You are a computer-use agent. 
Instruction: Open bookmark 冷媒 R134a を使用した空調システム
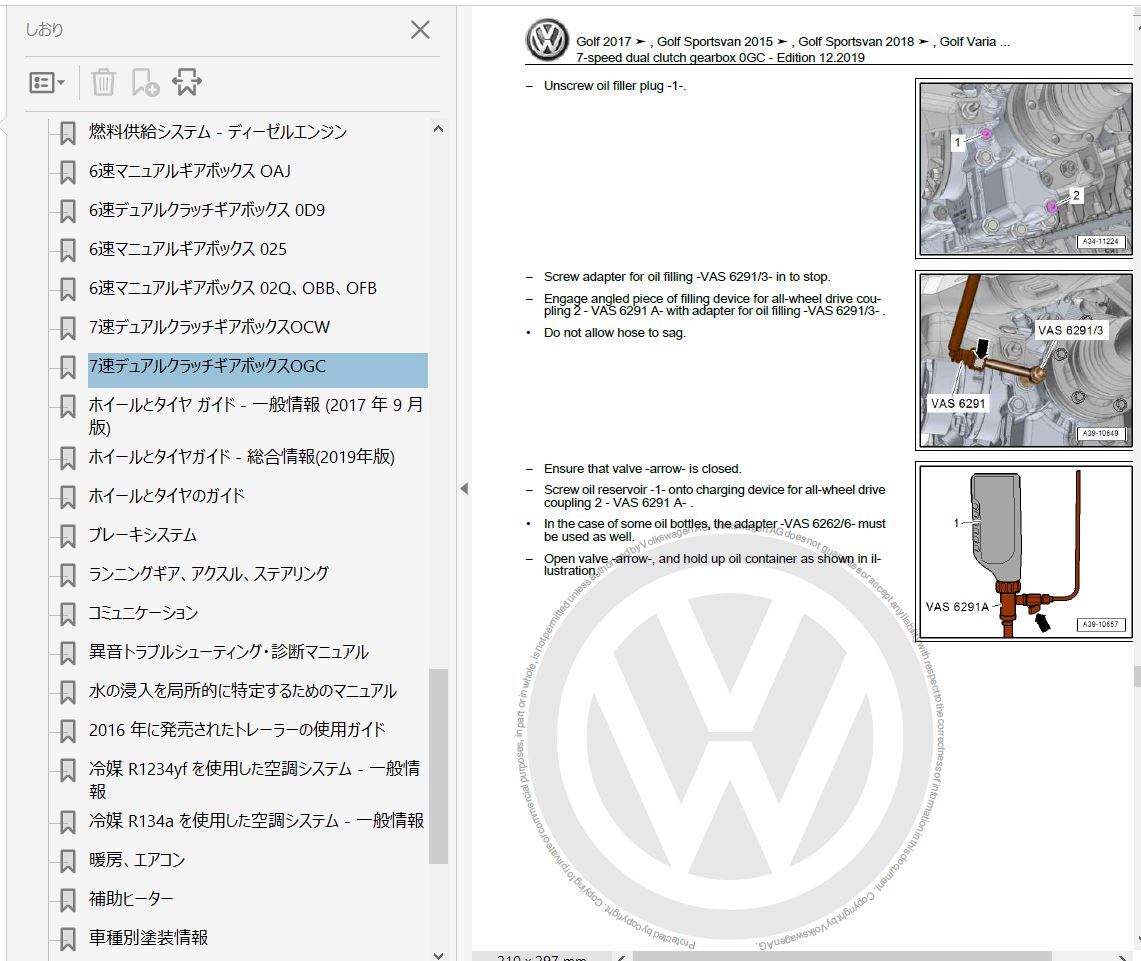tap(256, 821)
